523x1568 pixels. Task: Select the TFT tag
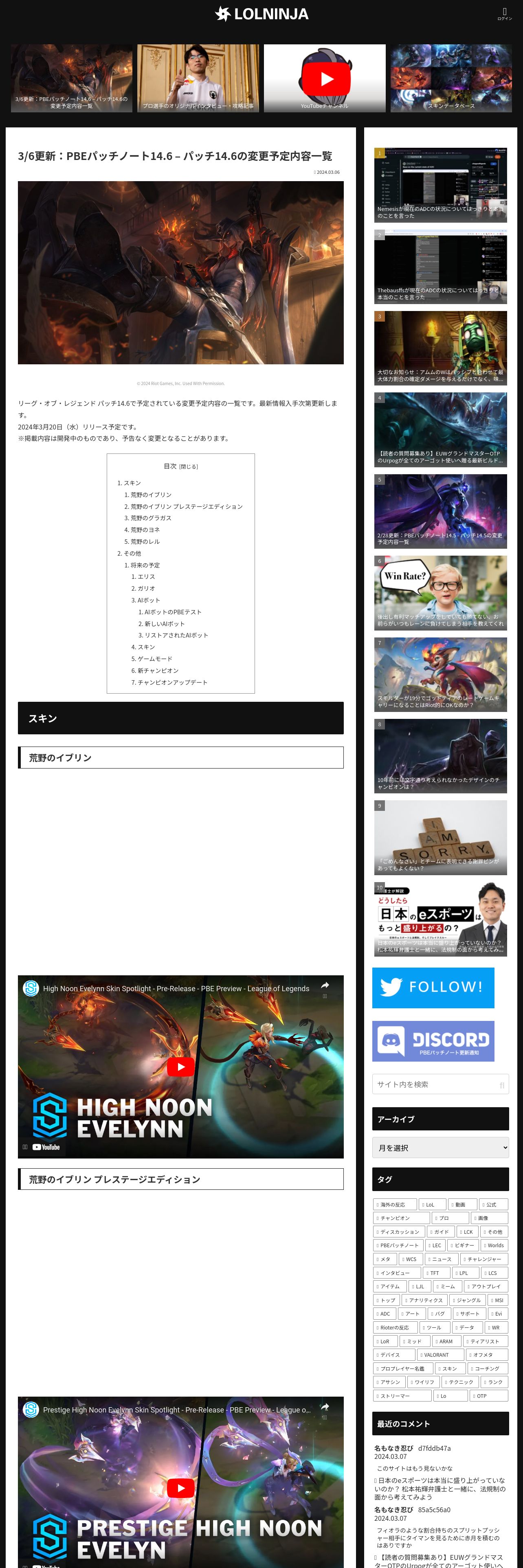(x=437, y=1273)
